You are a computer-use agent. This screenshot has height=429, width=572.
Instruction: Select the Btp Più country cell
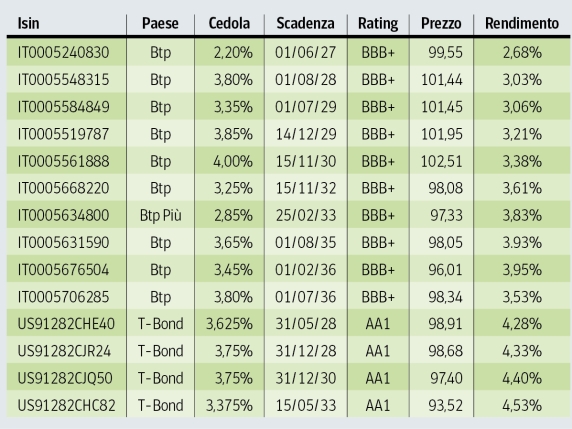click(161, 216)
